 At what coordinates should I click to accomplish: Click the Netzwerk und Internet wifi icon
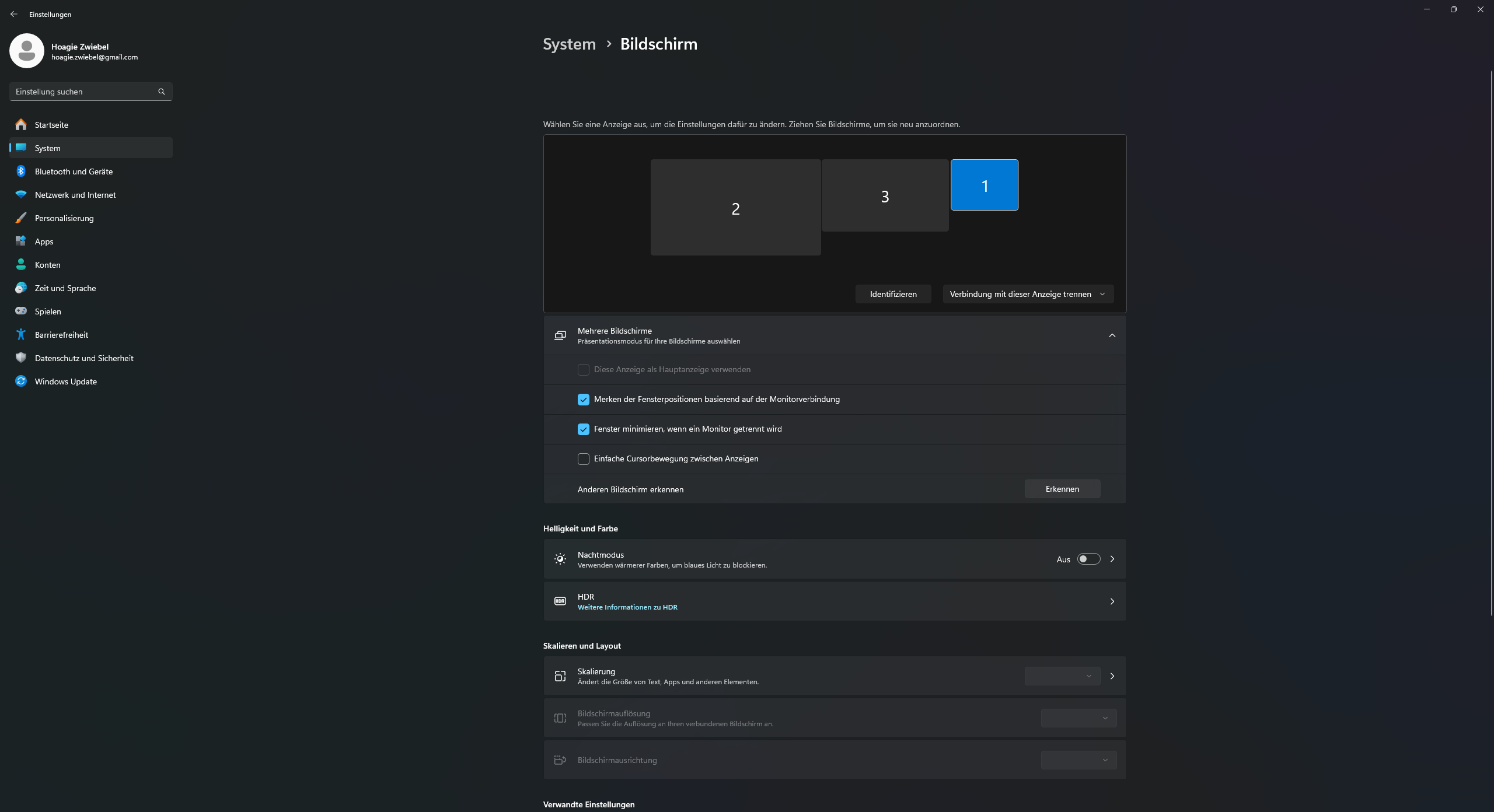[21, 194]
